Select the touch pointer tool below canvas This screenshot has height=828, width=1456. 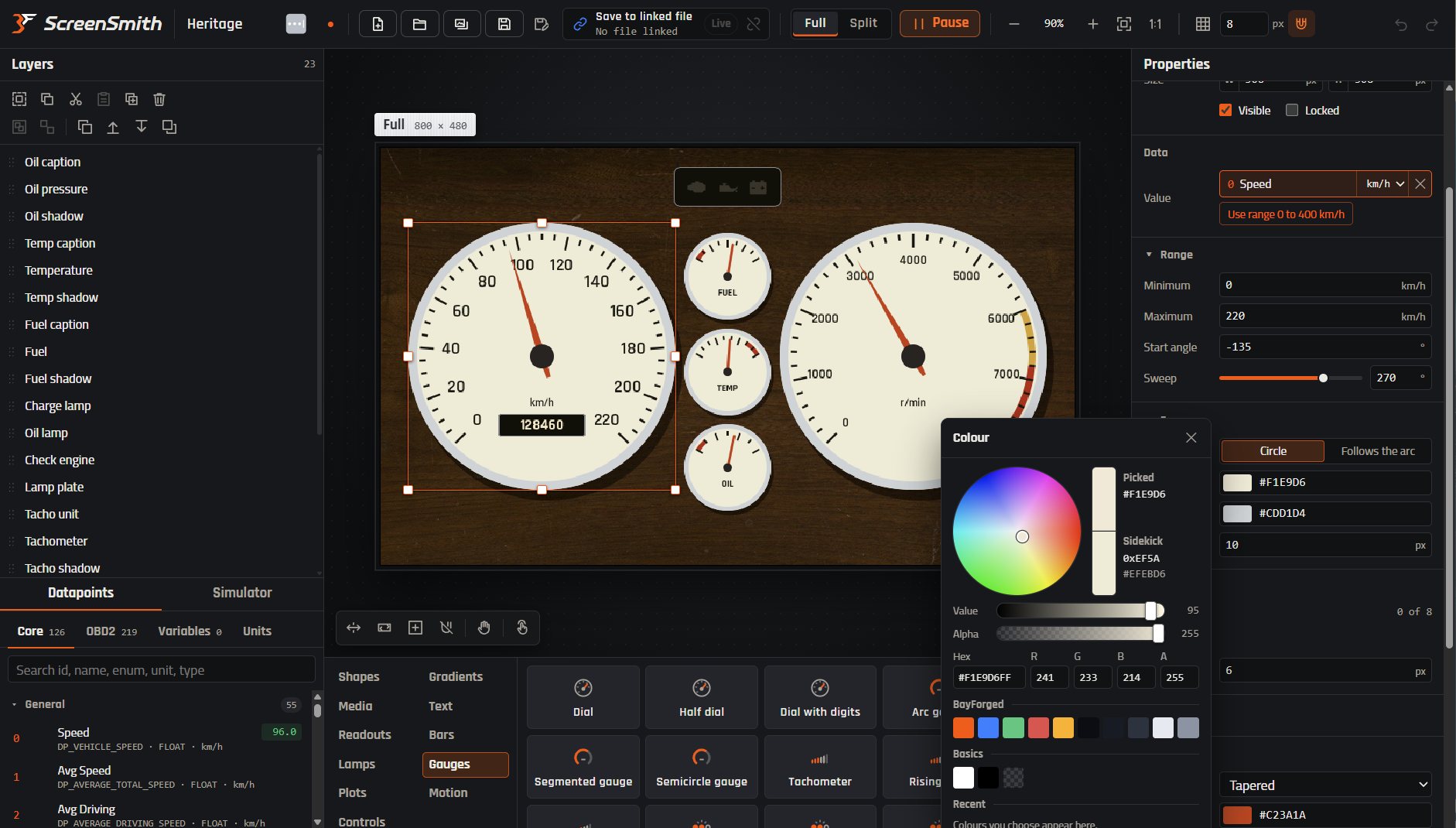[x=522, y=628]
